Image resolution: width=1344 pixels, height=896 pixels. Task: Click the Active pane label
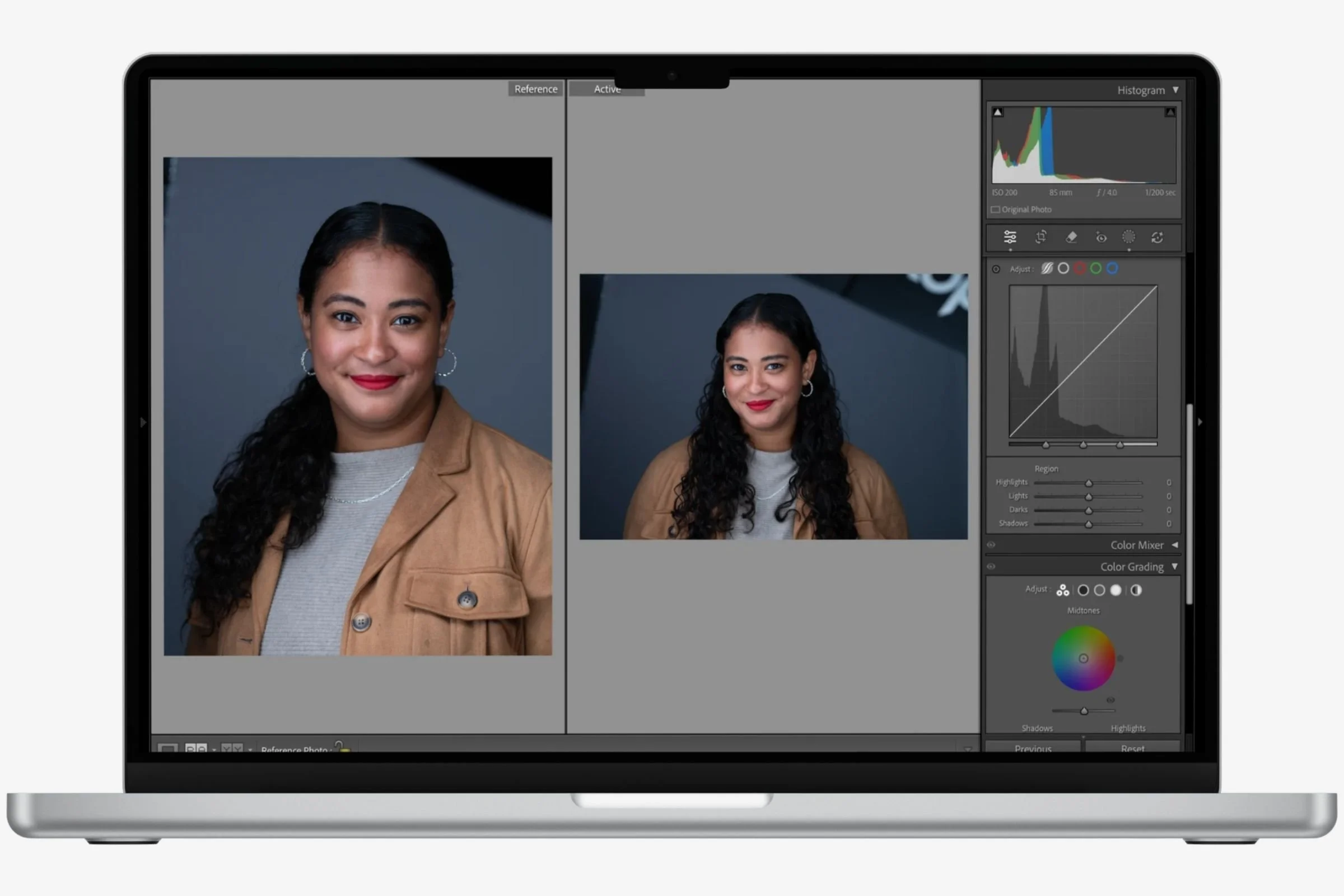click(x=607, y=88)
